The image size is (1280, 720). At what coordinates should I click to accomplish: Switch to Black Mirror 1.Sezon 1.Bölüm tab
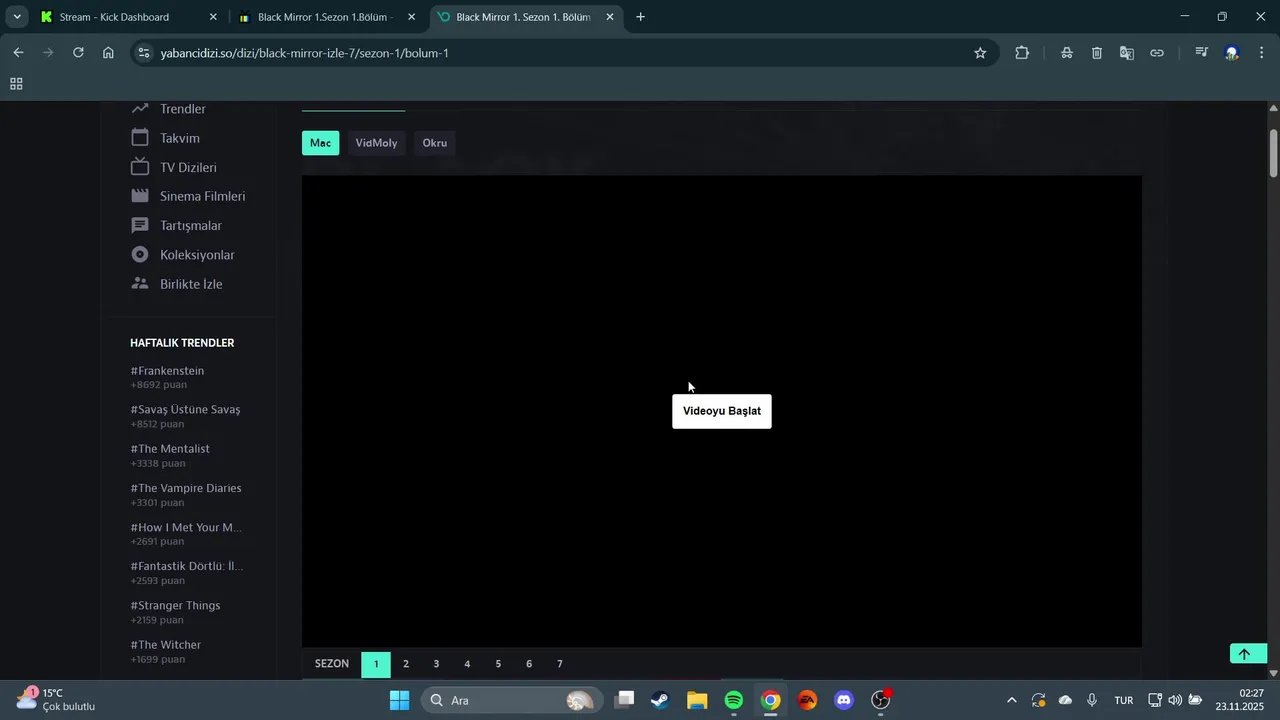[x=325, y=17]
